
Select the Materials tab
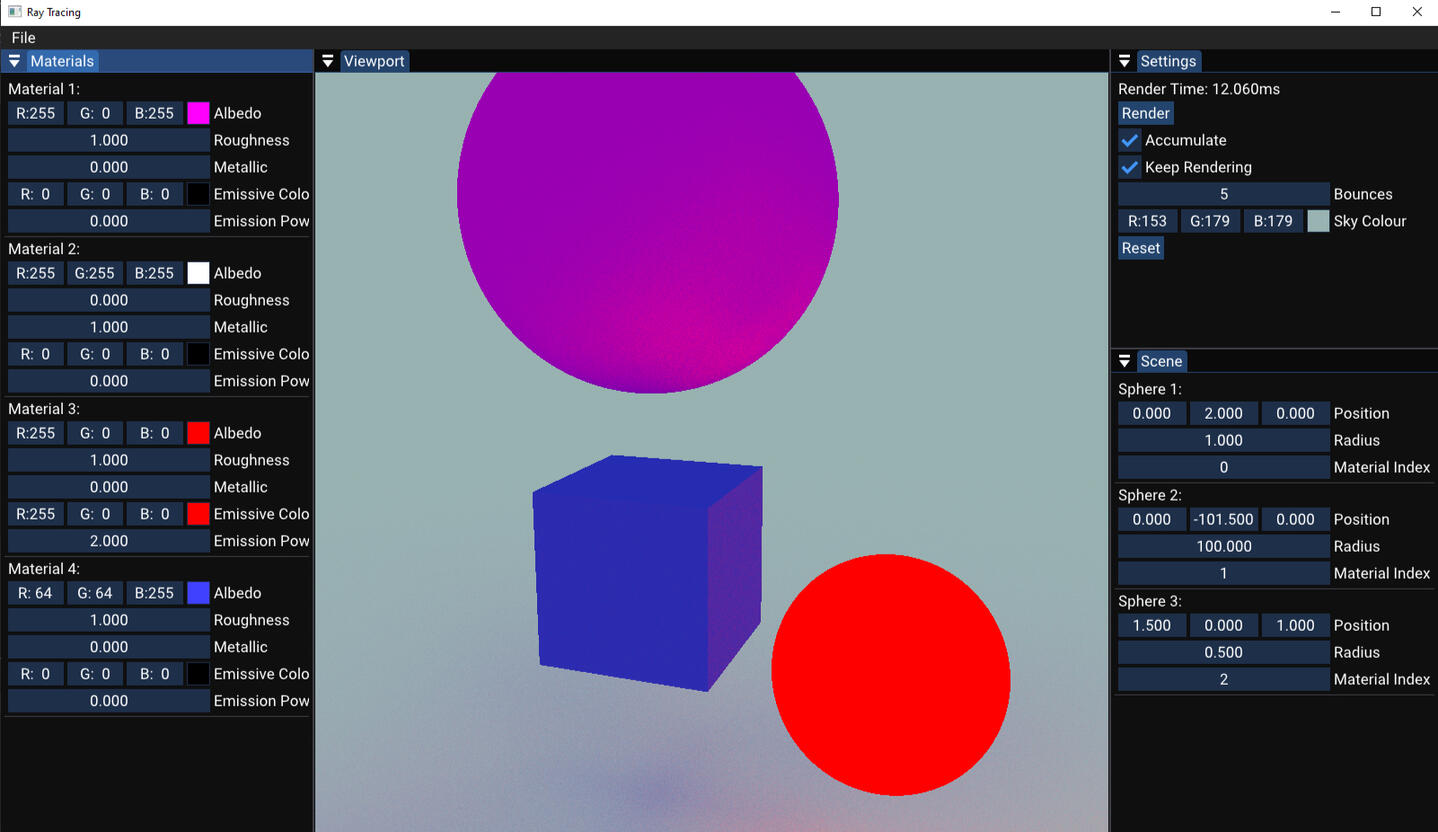pos(62,61)
